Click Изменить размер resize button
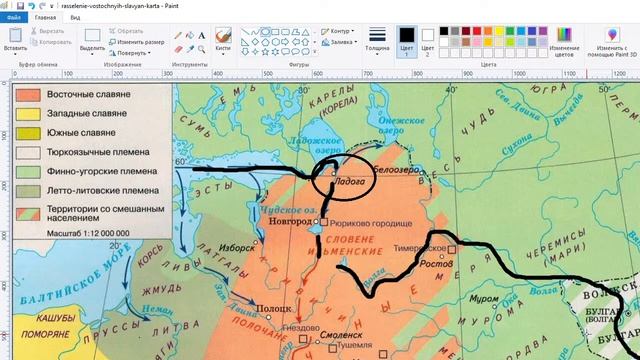The image size is (640, 360). 137,42
